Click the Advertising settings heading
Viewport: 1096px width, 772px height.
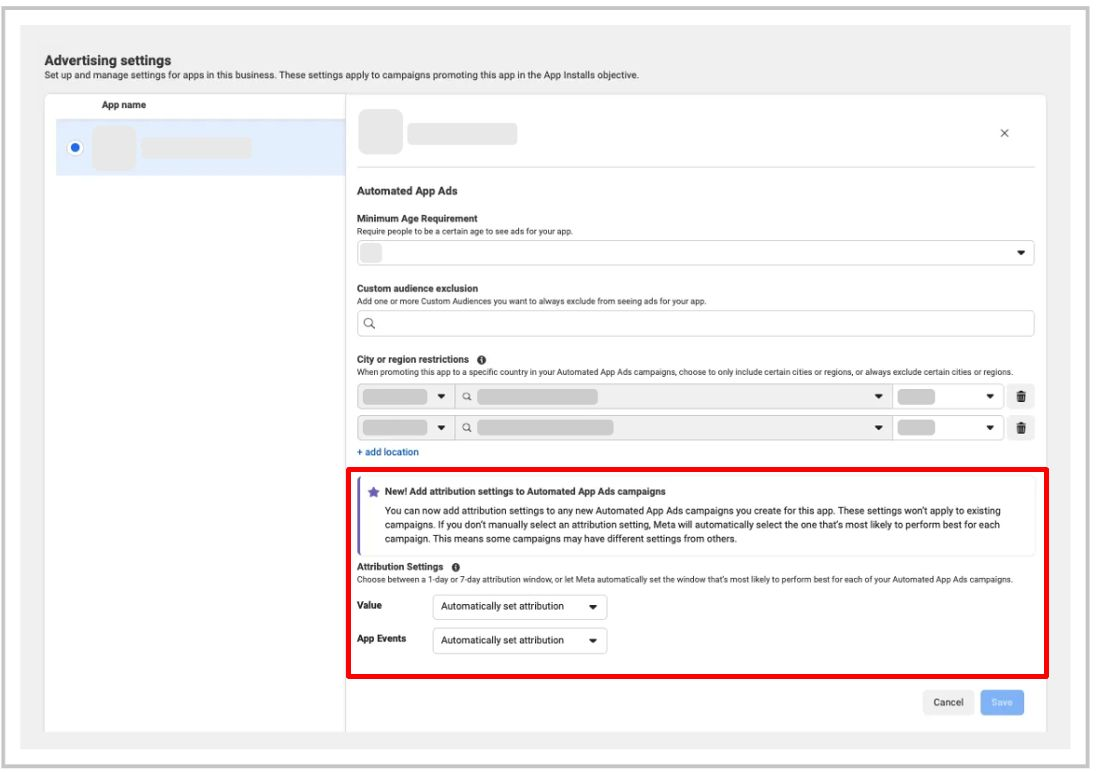[108, 60]
